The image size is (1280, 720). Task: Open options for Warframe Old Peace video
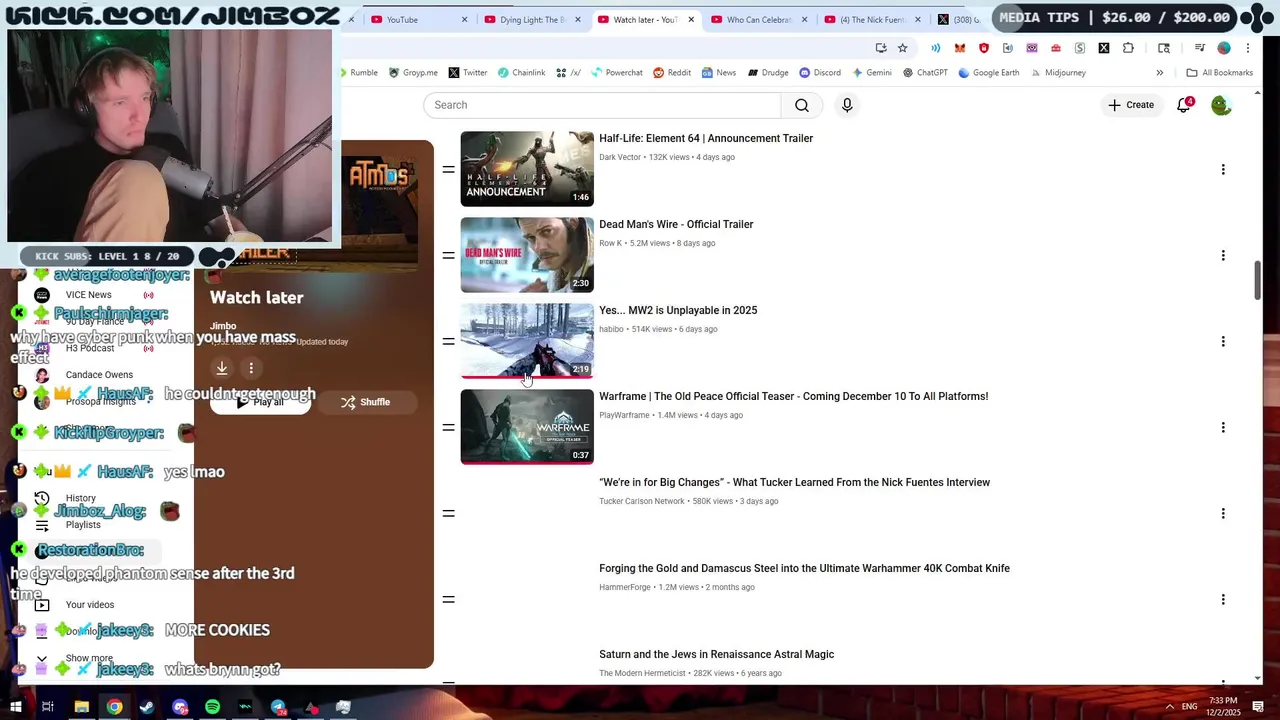pos(1222,428)
